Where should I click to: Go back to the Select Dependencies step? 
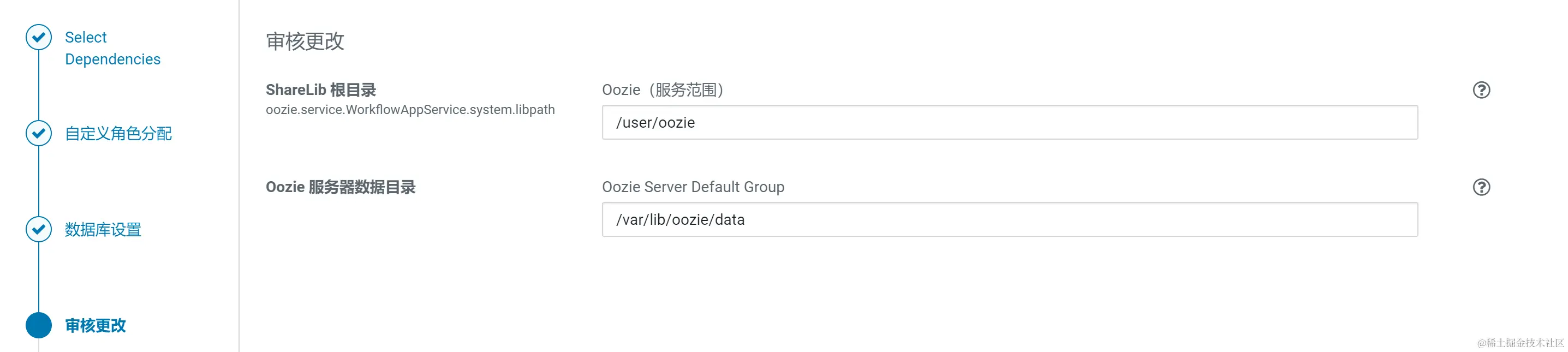(112, 47)
